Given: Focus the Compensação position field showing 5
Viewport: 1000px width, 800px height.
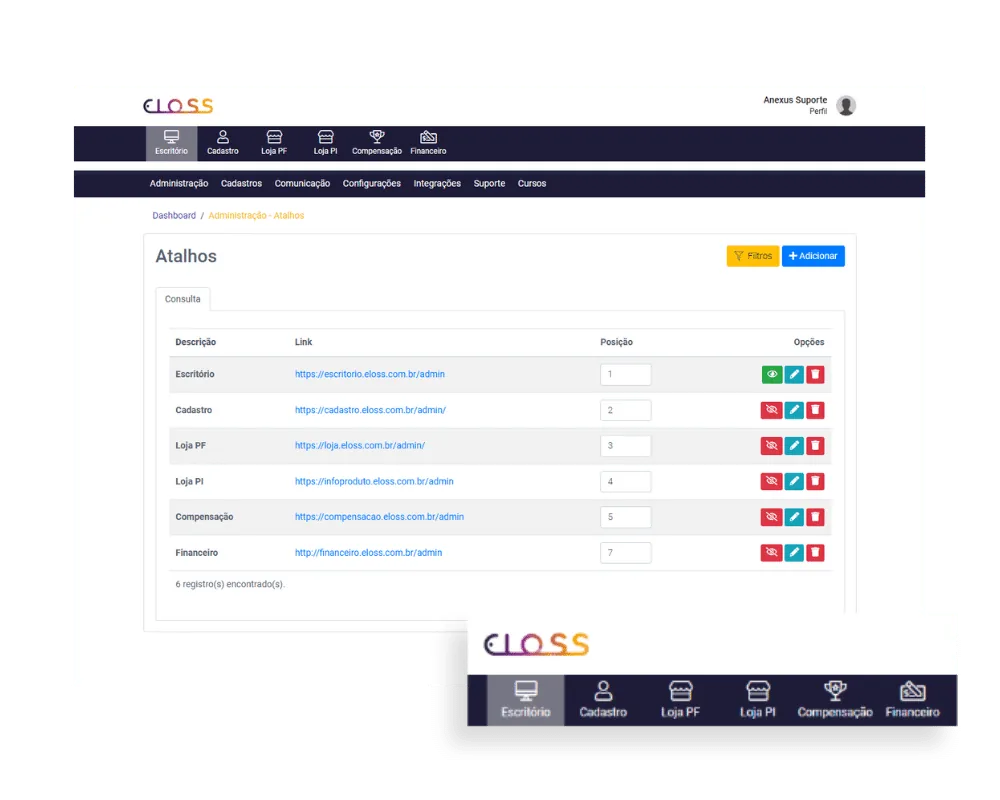Looking at the screenshot, I should click(626, 517).
